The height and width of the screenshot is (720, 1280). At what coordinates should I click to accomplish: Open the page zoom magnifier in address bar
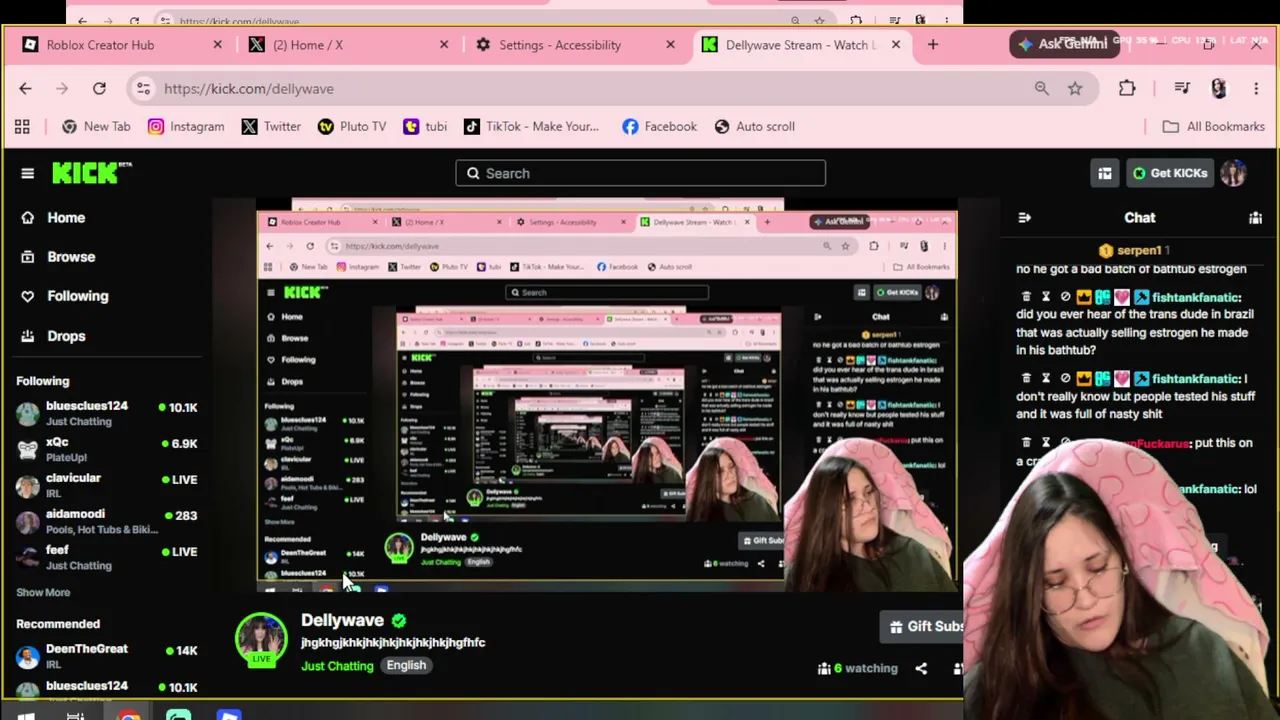pyautogui.click(x=1042, y=89)
